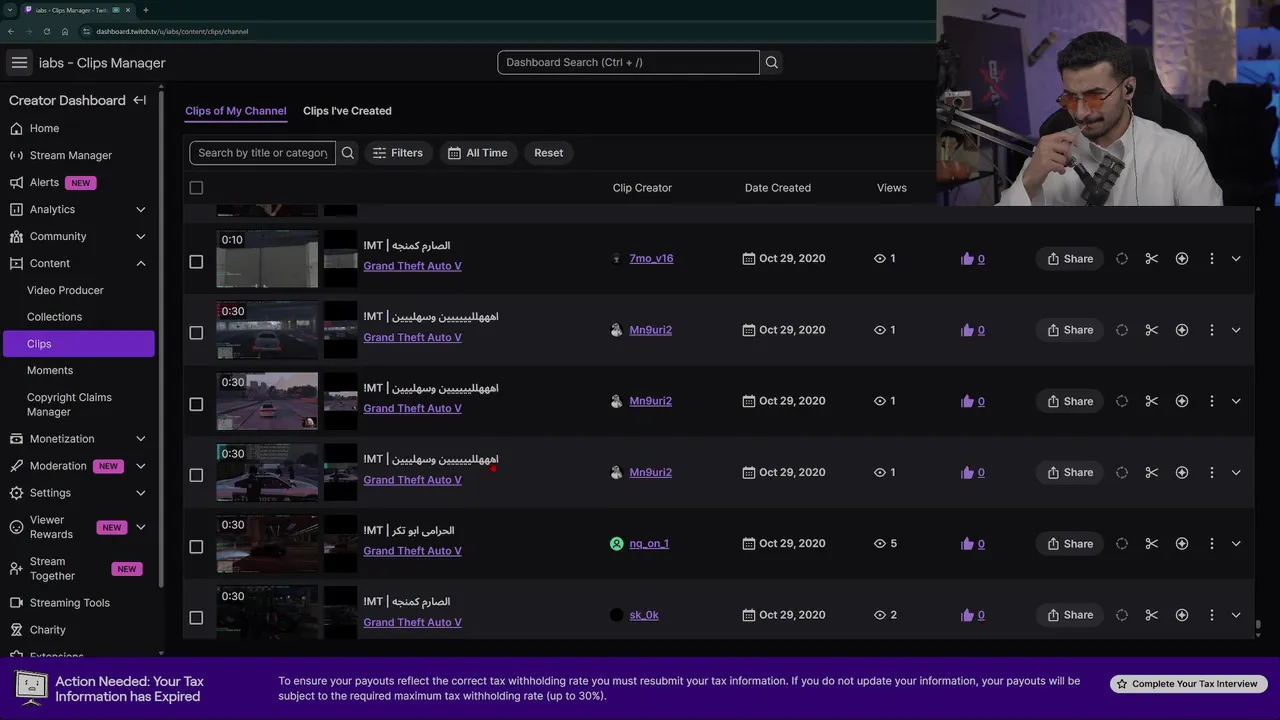
Task: Collapse the Content sidebar section
Action: [140, 263]
